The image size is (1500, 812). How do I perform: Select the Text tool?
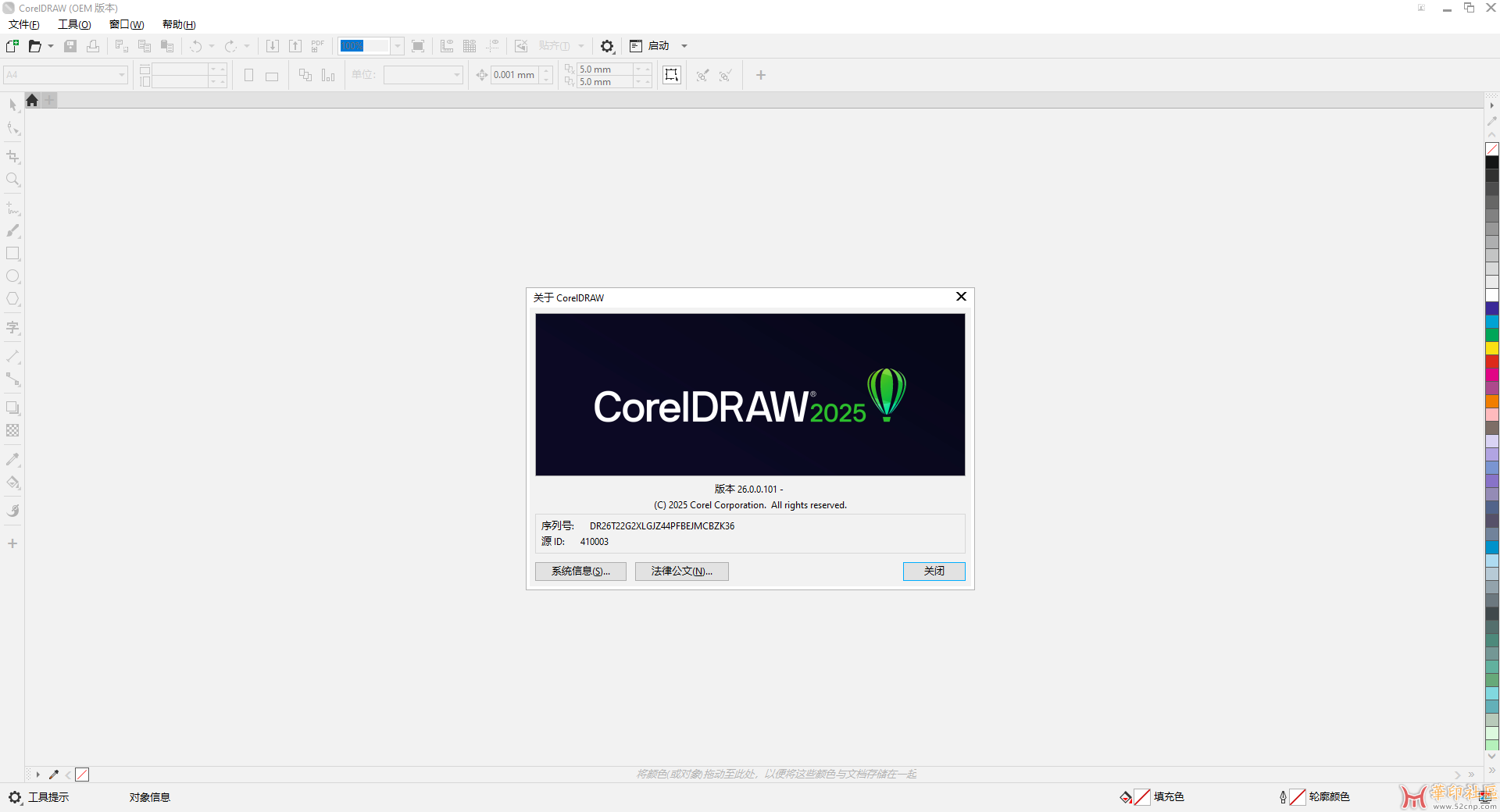click(x=12, y=328)
